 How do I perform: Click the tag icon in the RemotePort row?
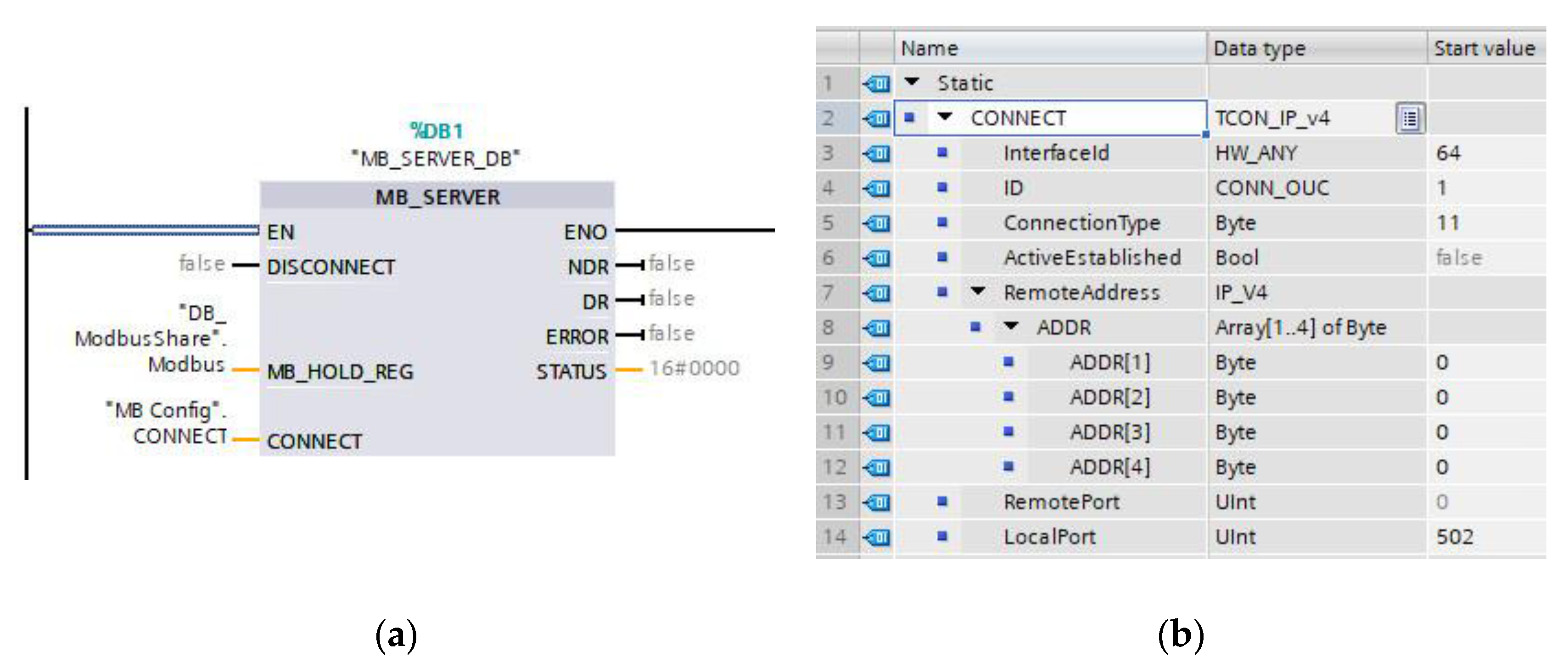click(877, 502)
